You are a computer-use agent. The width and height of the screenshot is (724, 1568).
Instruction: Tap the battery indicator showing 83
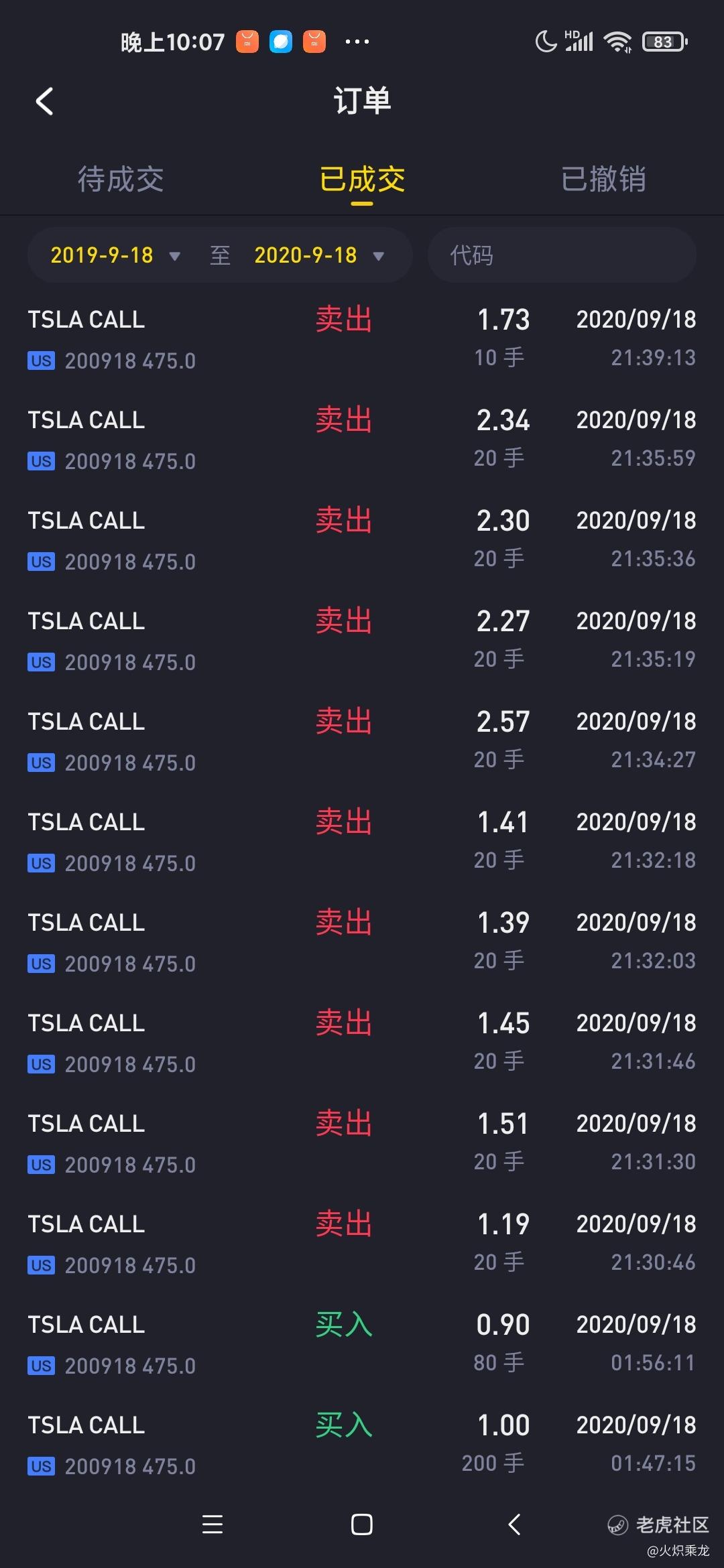point(664,42)
